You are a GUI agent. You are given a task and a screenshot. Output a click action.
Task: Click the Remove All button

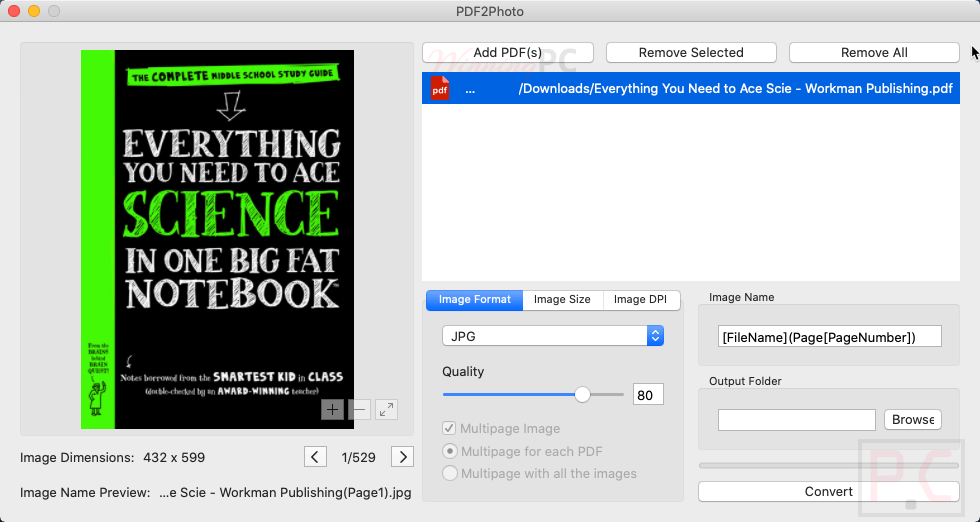click(874, 53)
